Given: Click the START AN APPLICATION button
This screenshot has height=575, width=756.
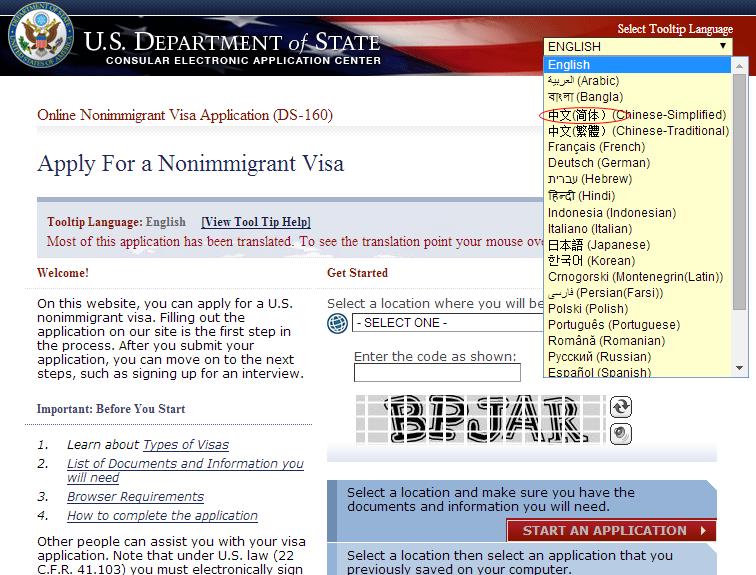Looking at the screenshot, I should point(611,530).
